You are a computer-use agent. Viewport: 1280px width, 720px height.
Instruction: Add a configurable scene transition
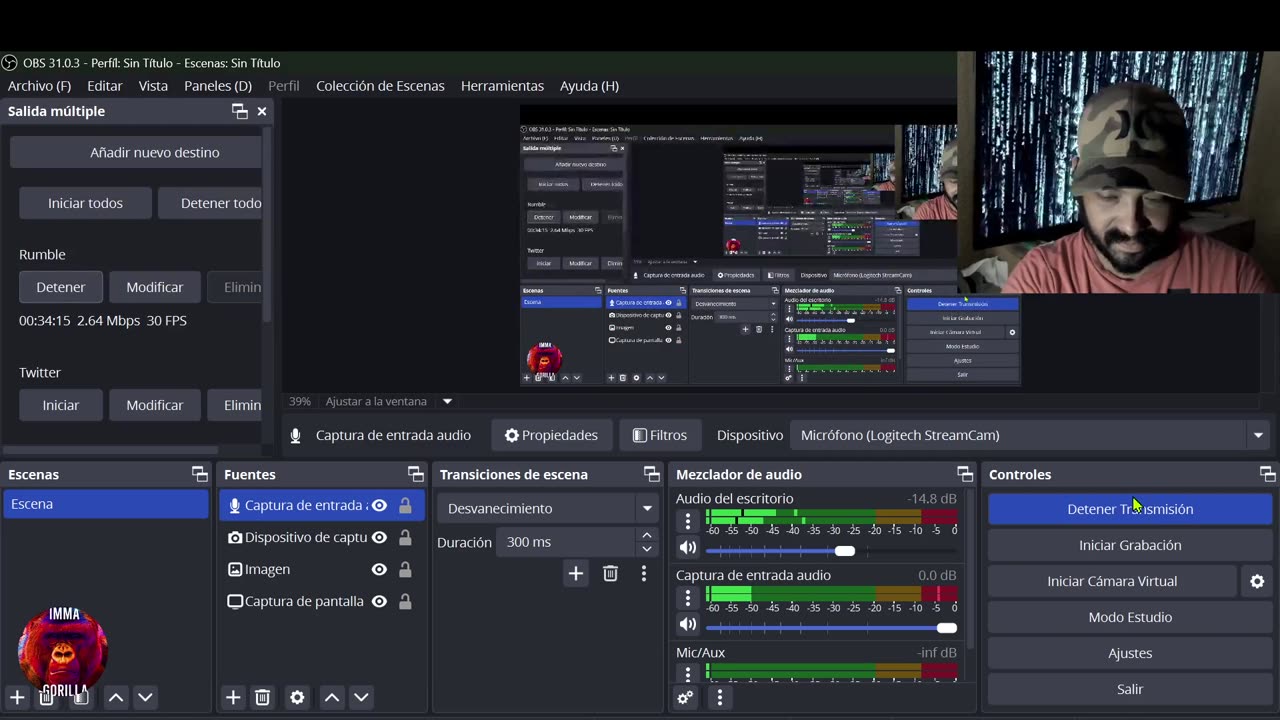click(x=576, y=573)
